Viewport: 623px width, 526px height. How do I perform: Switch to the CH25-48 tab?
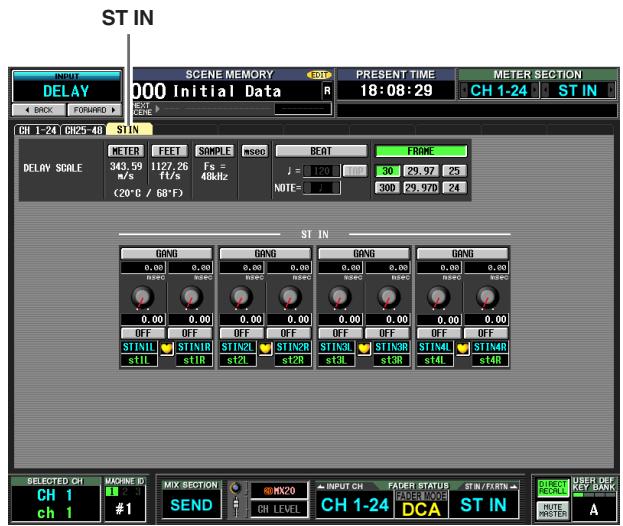tap(83, 130)
